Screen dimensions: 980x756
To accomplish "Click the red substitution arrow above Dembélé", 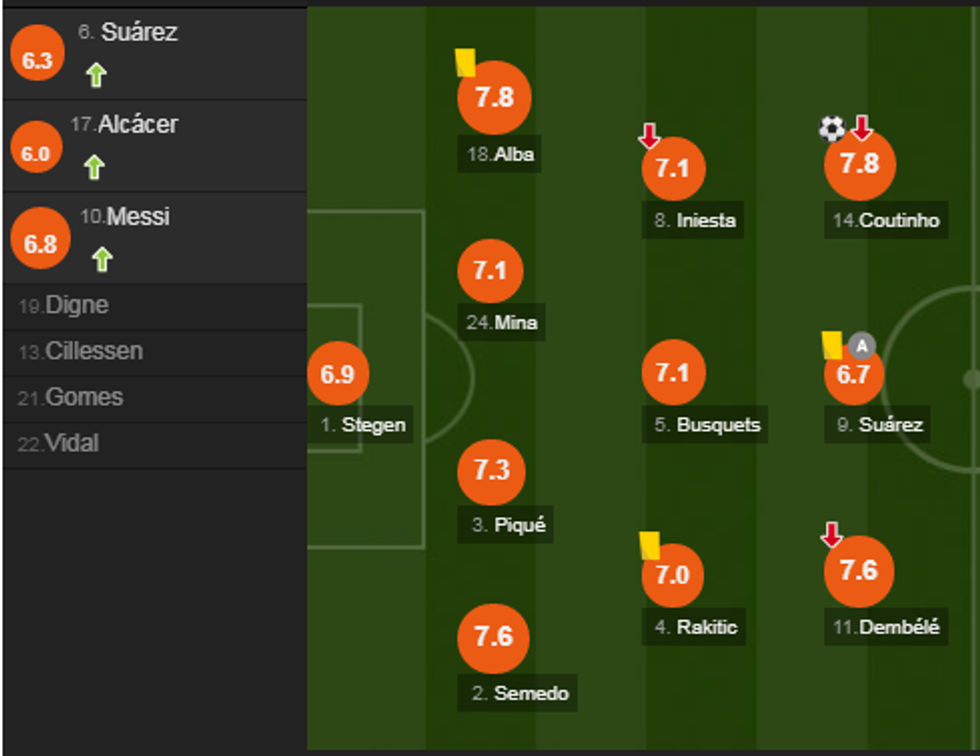I will [832, 535].
